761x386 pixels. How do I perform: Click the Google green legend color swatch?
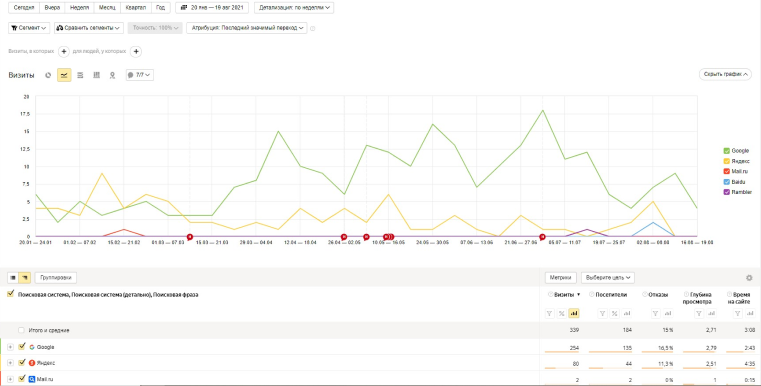click(x=727, y=151)
